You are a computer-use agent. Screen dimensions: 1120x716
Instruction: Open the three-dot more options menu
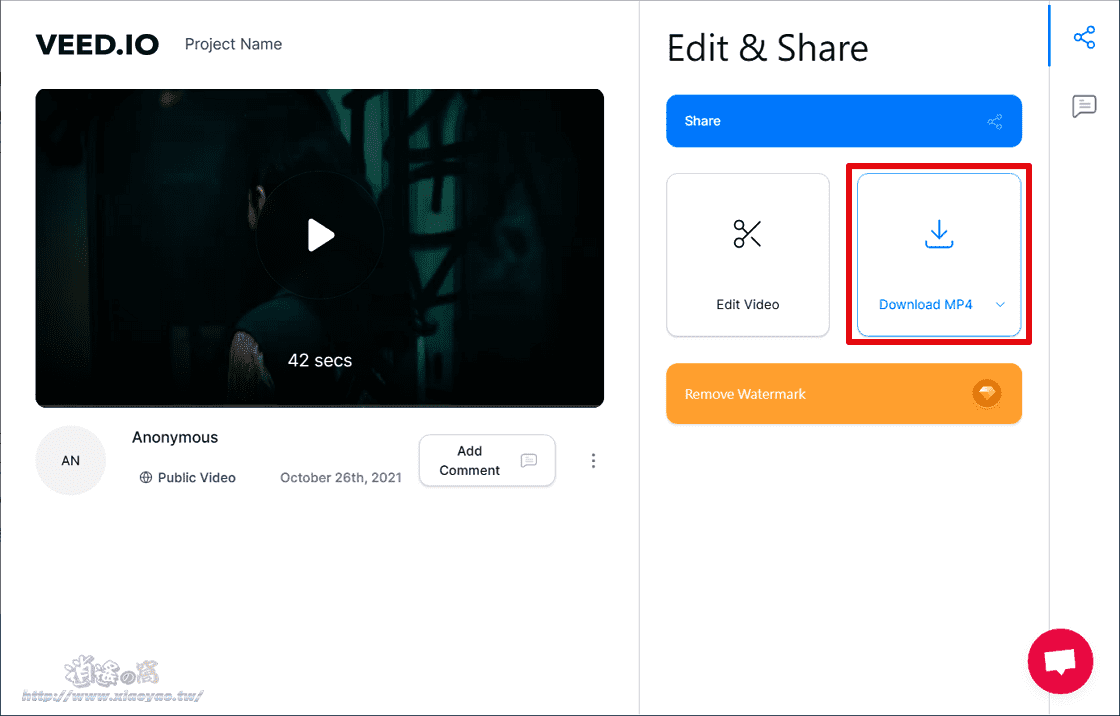point(593,461)
